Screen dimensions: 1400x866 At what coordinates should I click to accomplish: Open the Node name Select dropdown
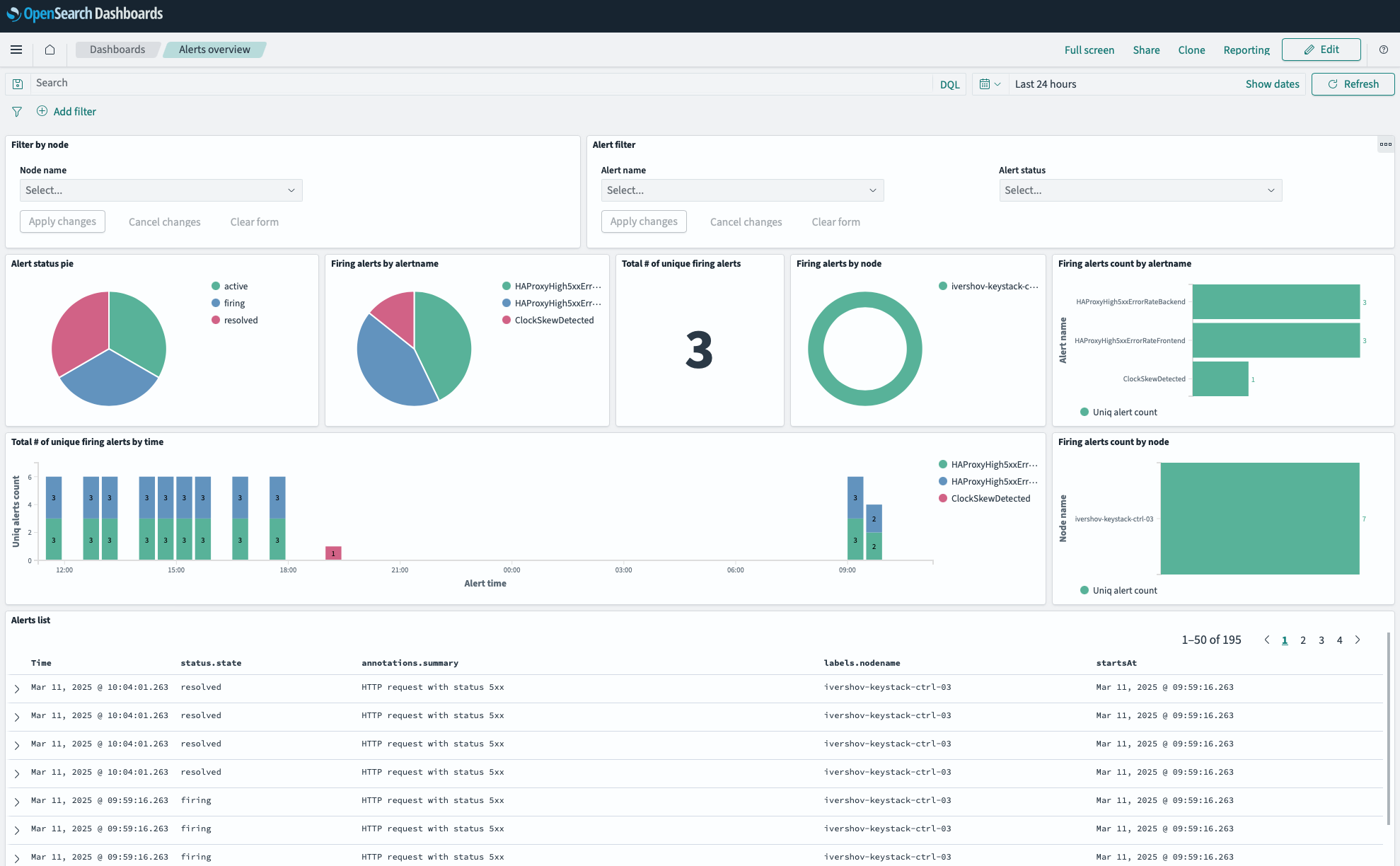click(x=161, y=190)
